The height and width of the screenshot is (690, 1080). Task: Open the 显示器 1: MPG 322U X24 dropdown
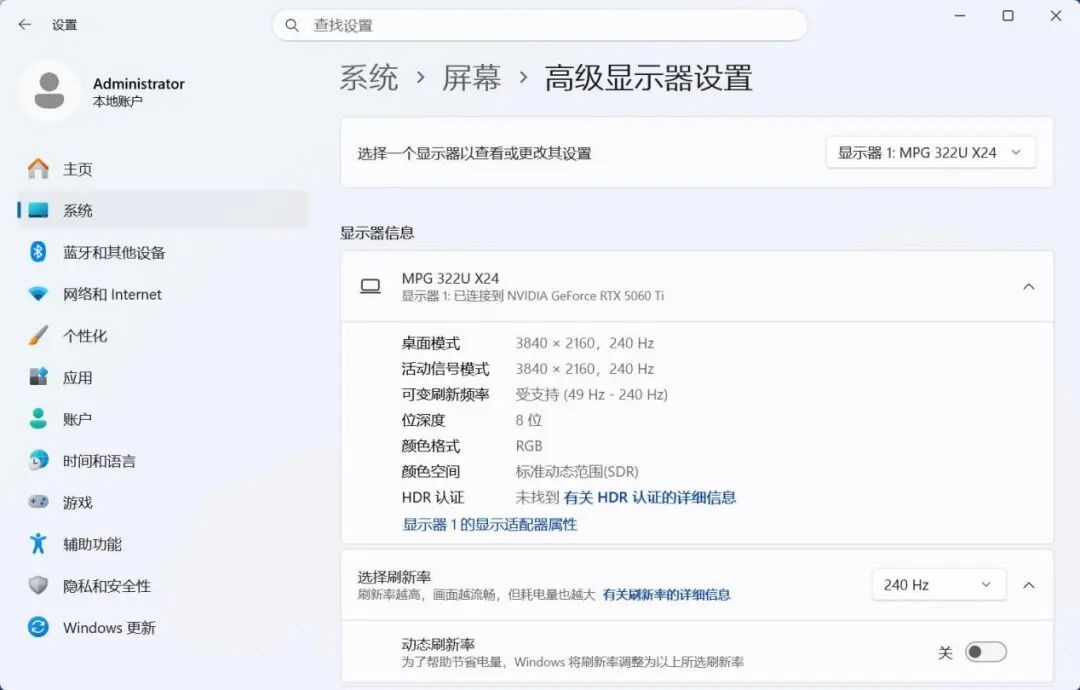[x=931, y=153]
